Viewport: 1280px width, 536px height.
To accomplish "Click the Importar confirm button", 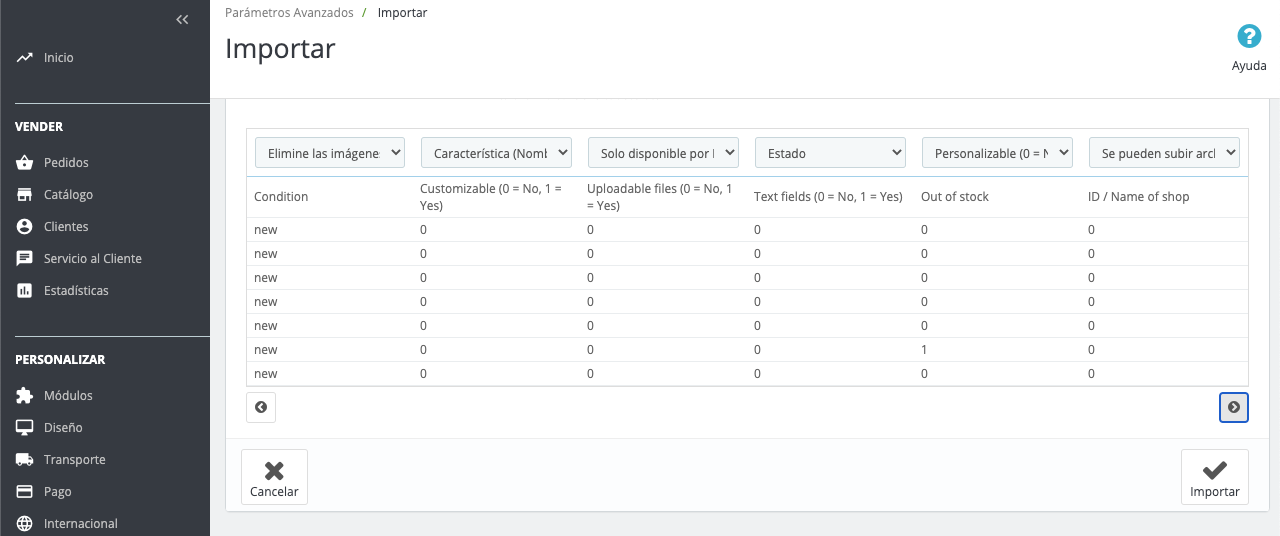I will [1214, 477].
